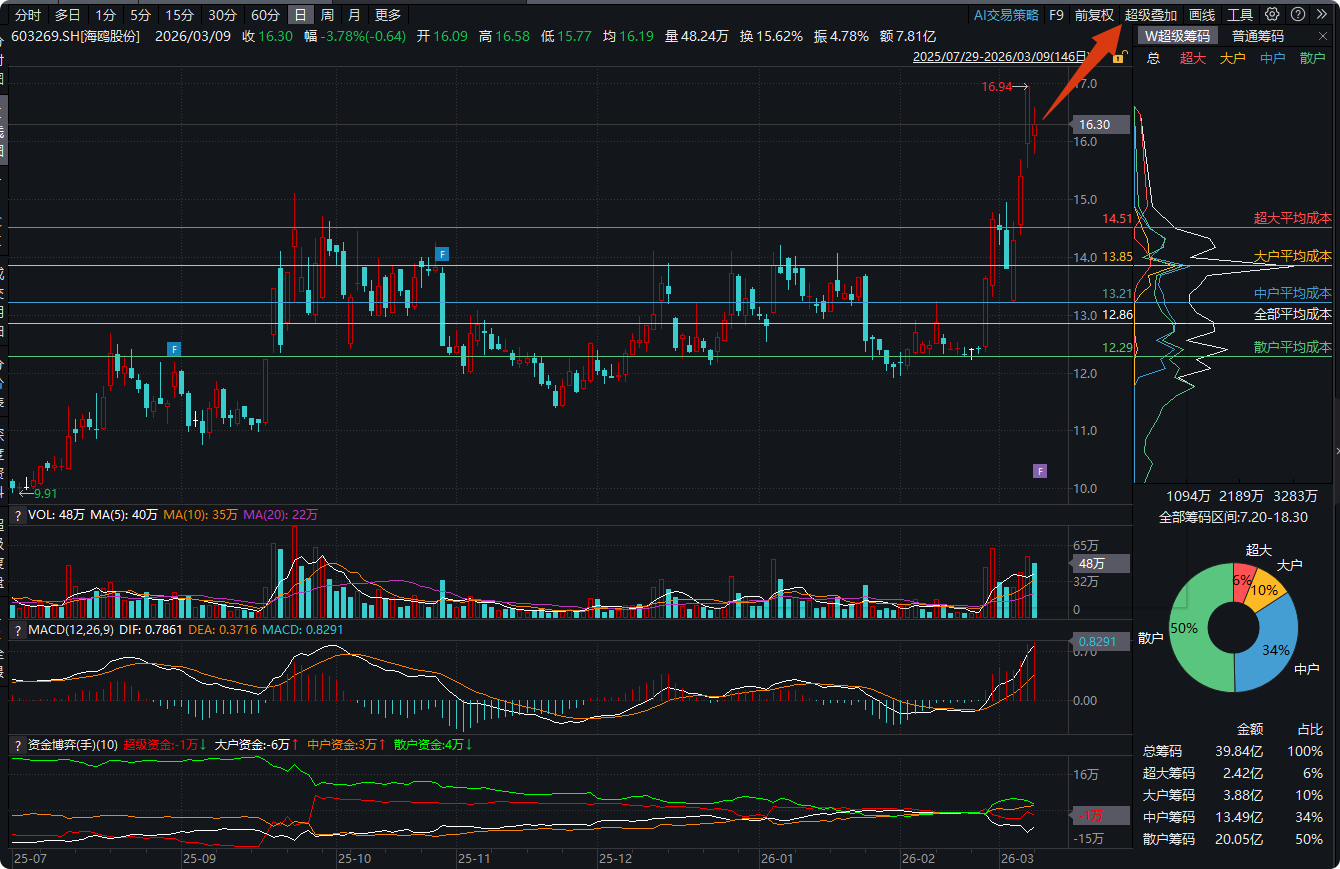Viewport: 1340px width, 869px height.
Task: Click the 9.91 low price label
Action: [46, 493]
